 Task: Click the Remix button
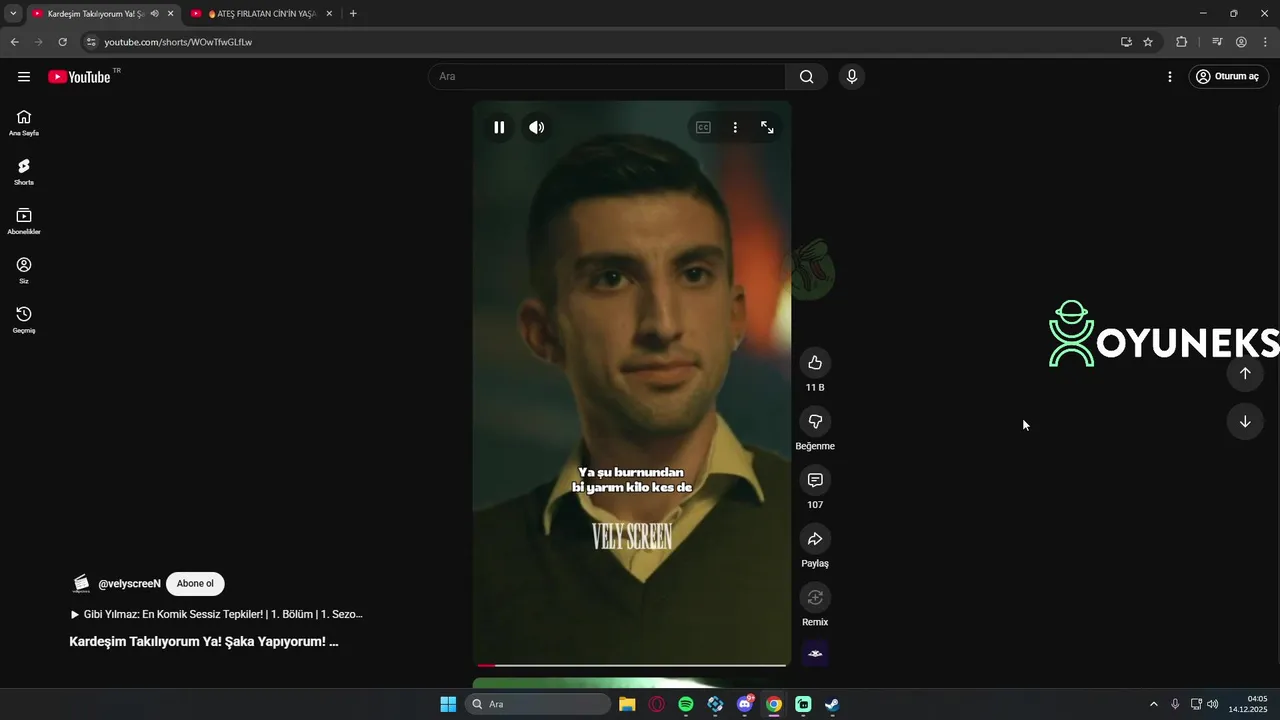(815, 597)
